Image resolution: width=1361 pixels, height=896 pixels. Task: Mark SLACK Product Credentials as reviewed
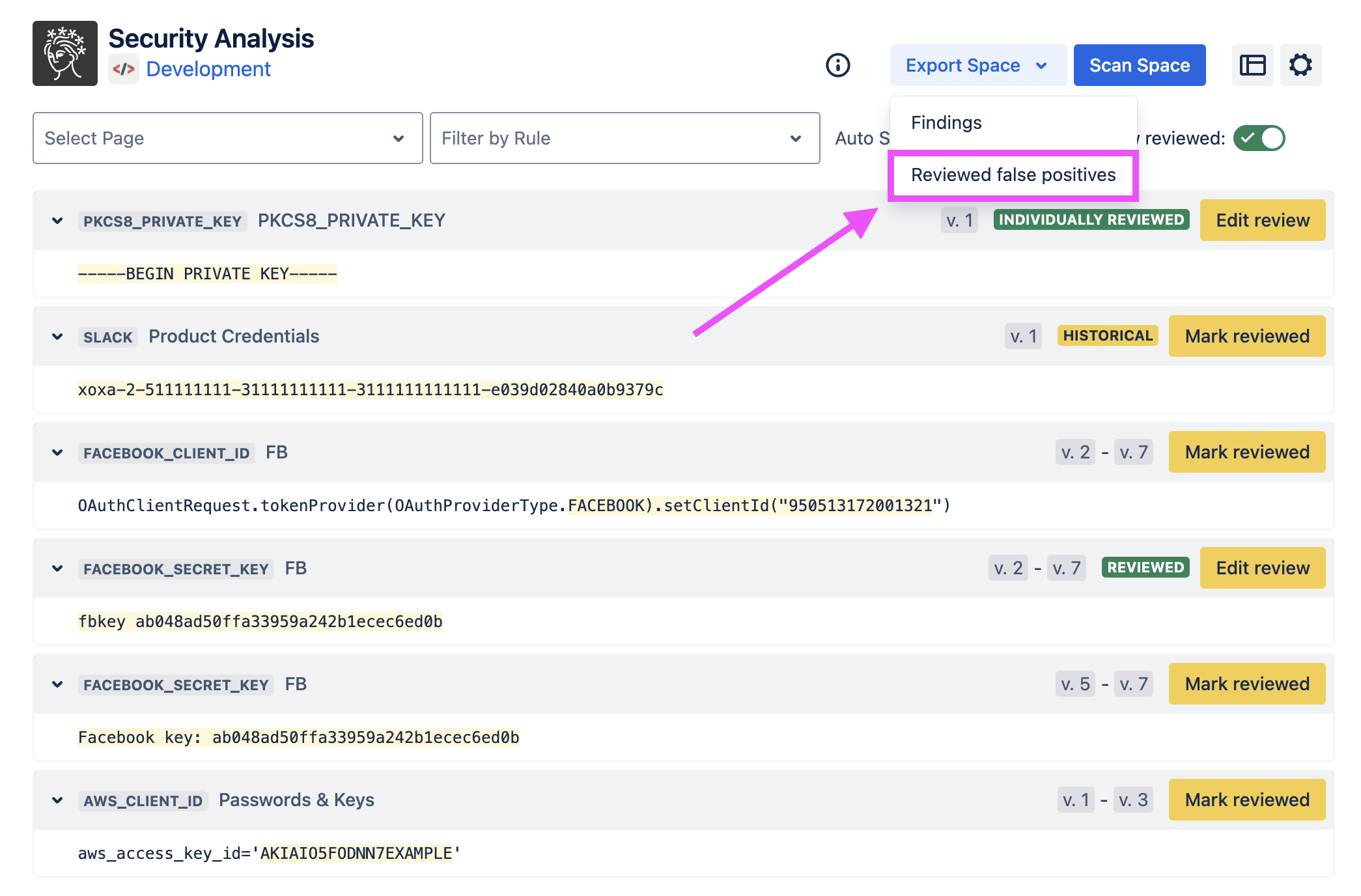coord(1246,336)
